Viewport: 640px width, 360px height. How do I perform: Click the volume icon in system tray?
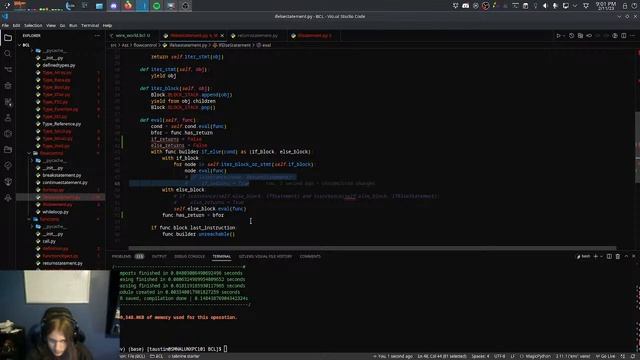coord(545,6)
